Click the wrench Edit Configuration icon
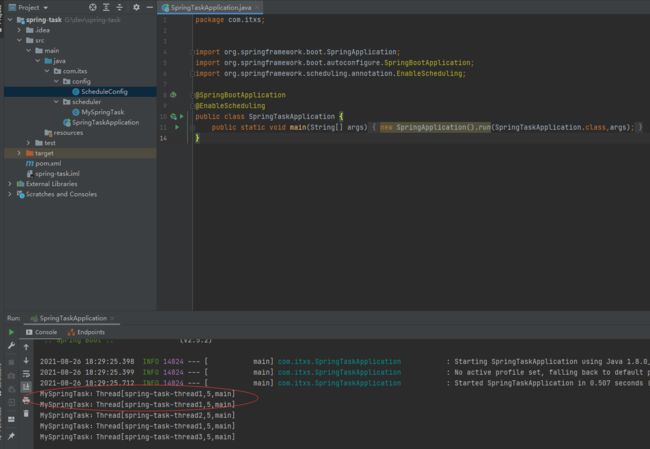Image resolution: width=650 pixels, height=449 pixels. pyautogui.click(x=11, y=345)
